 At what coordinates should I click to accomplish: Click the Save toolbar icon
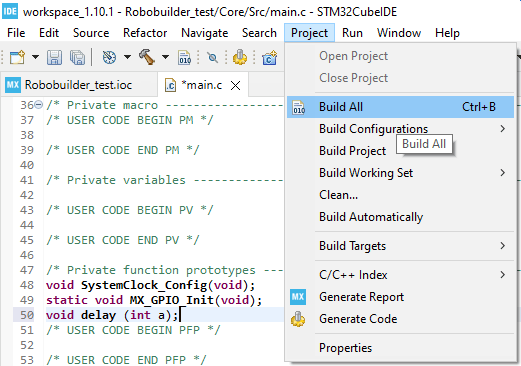pyautogui.click(x=54, y=57)
